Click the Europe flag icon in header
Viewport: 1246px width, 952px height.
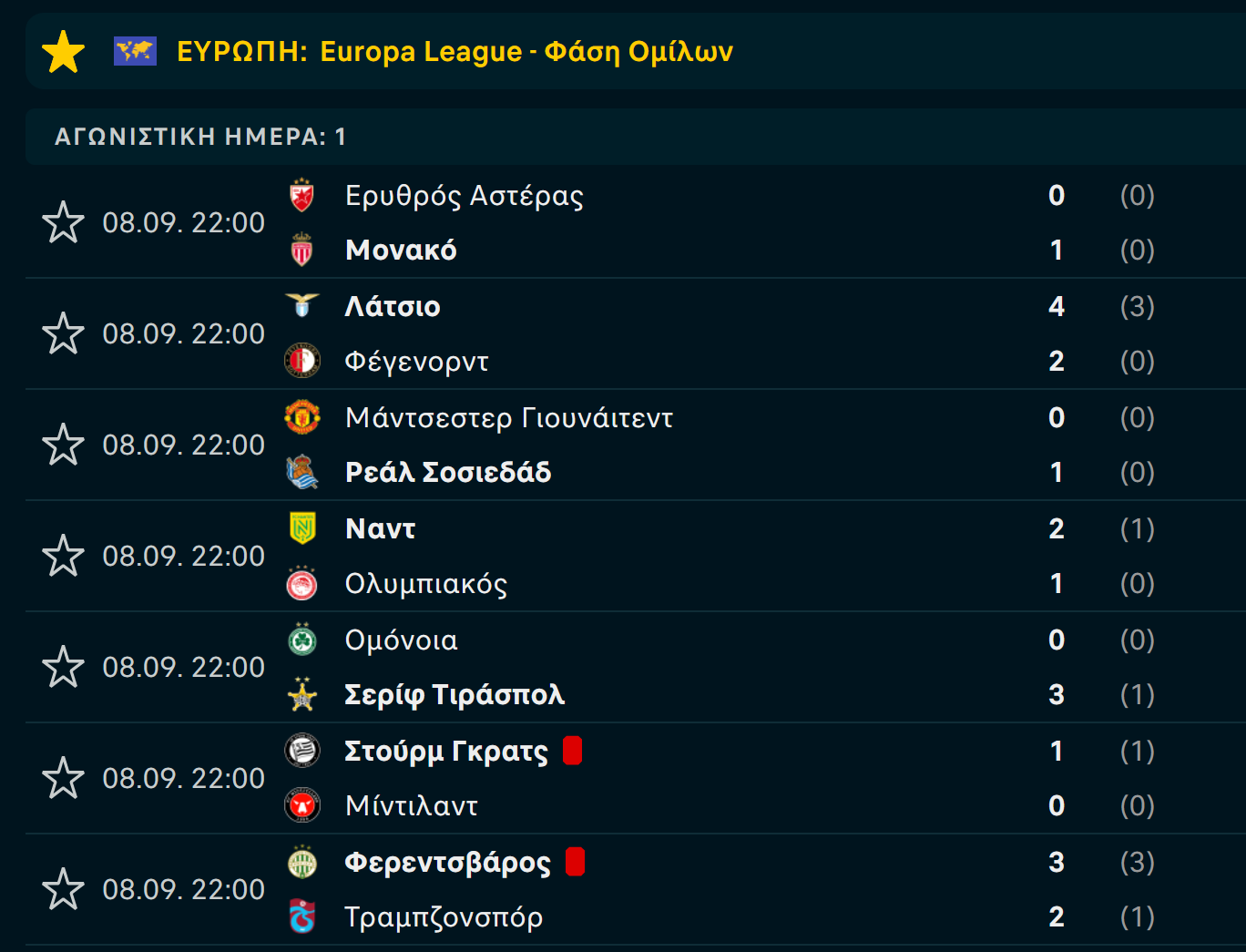[x=135, y=51]
